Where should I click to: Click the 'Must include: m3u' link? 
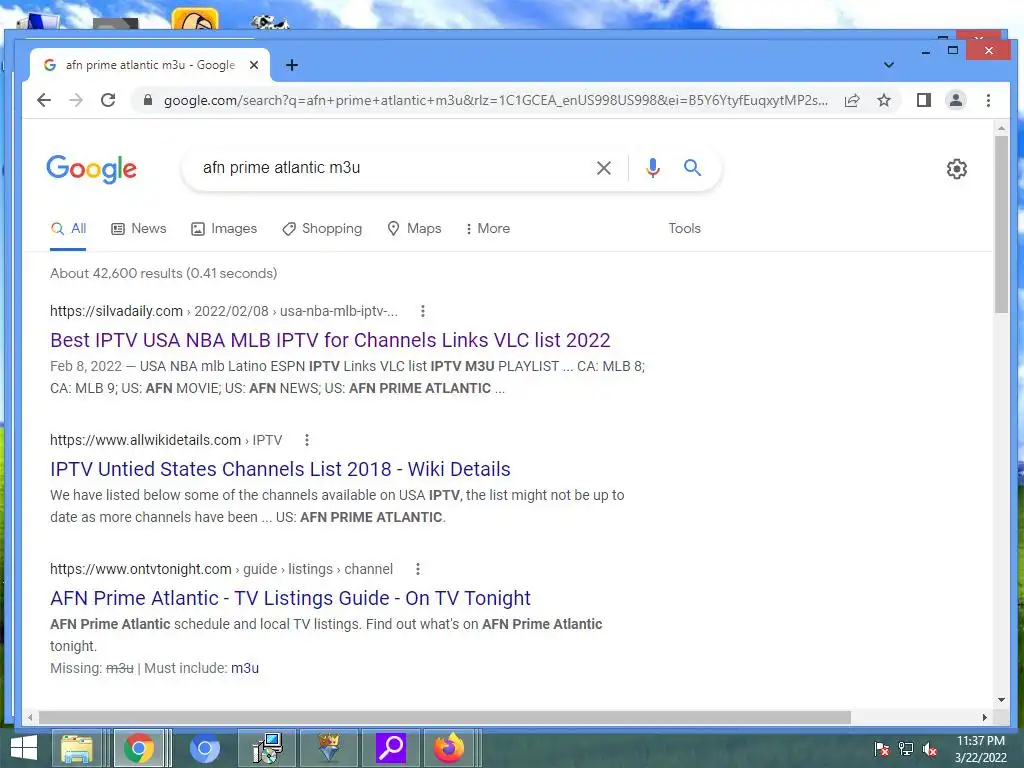(245, 668)
